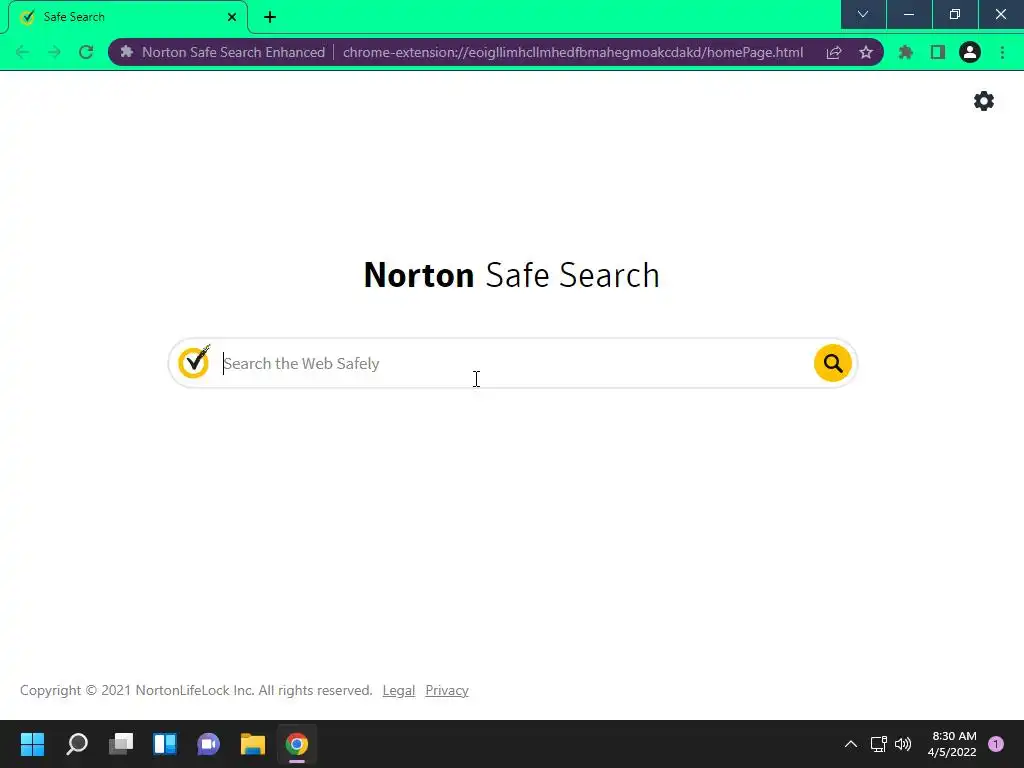Restore down the Chrome window

click(955, 14)
